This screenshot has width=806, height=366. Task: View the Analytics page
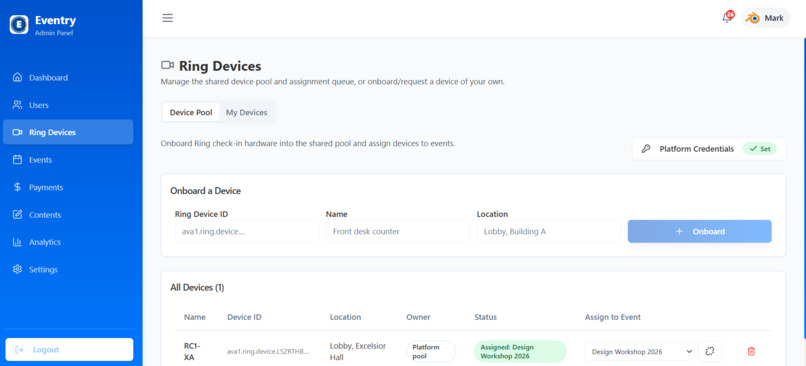(68, 242)
